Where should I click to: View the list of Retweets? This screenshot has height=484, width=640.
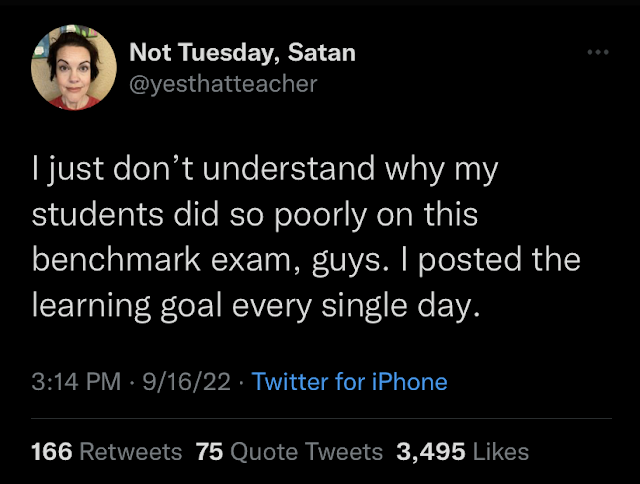point(130,452)
